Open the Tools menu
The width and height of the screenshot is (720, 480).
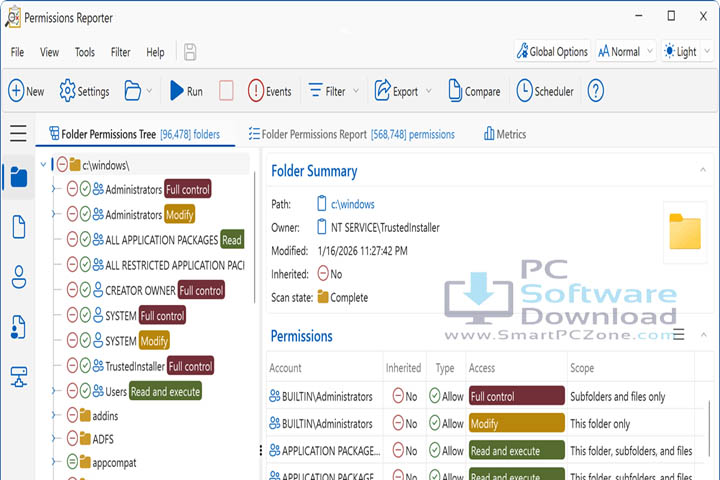click(84, 52)
